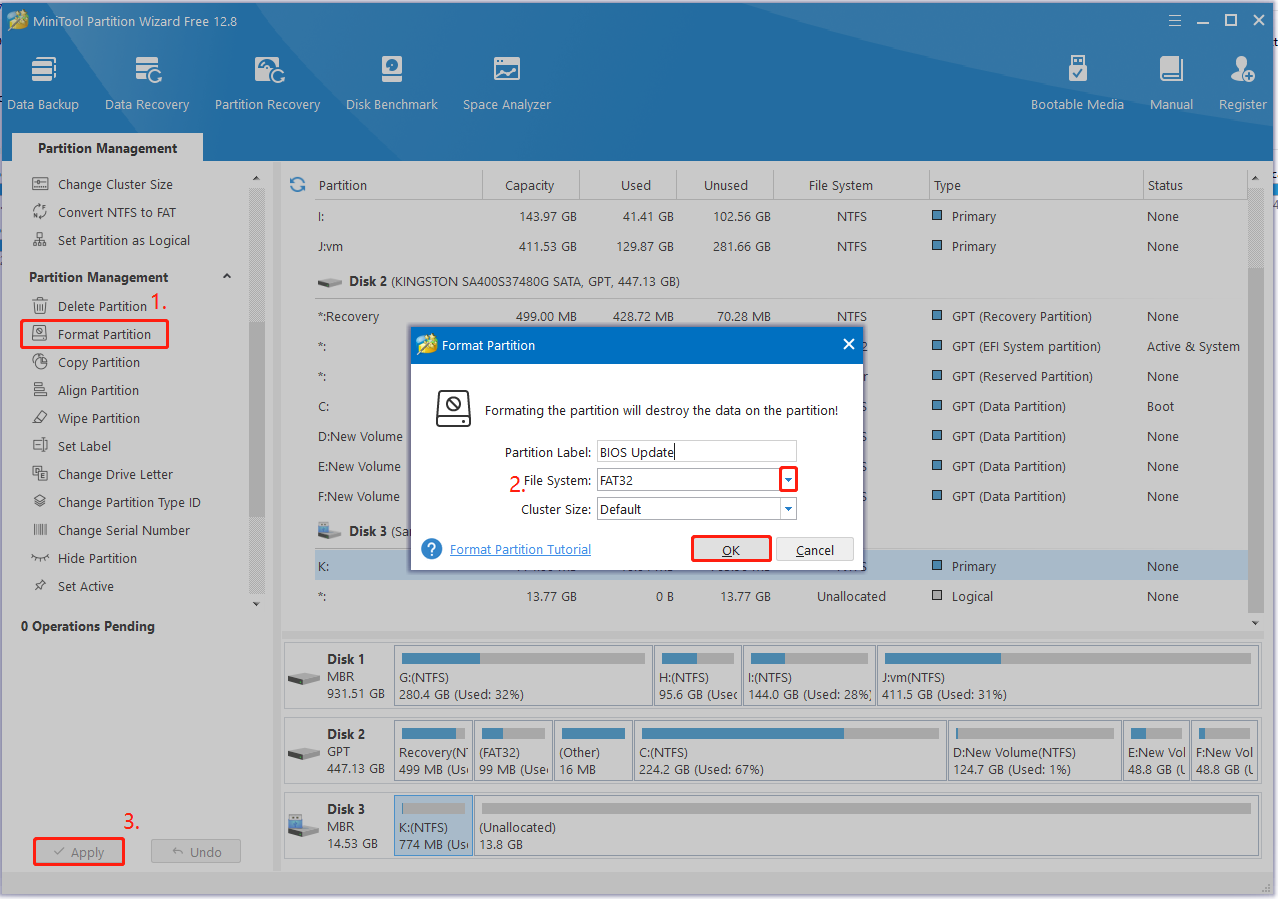Click the Partition Label input field
This screenshot has height=899, width=1278.
[696, 452]
